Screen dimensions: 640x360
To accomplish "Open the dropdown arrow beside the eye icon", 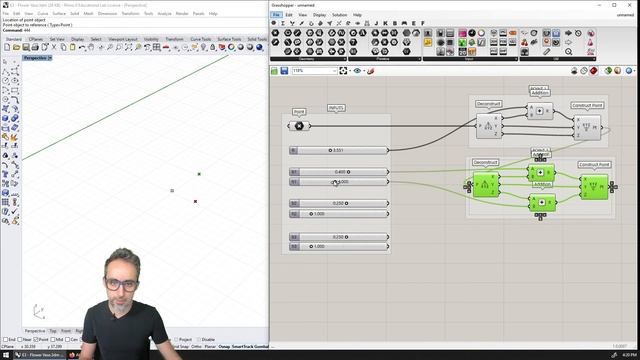I will (364, 71).
